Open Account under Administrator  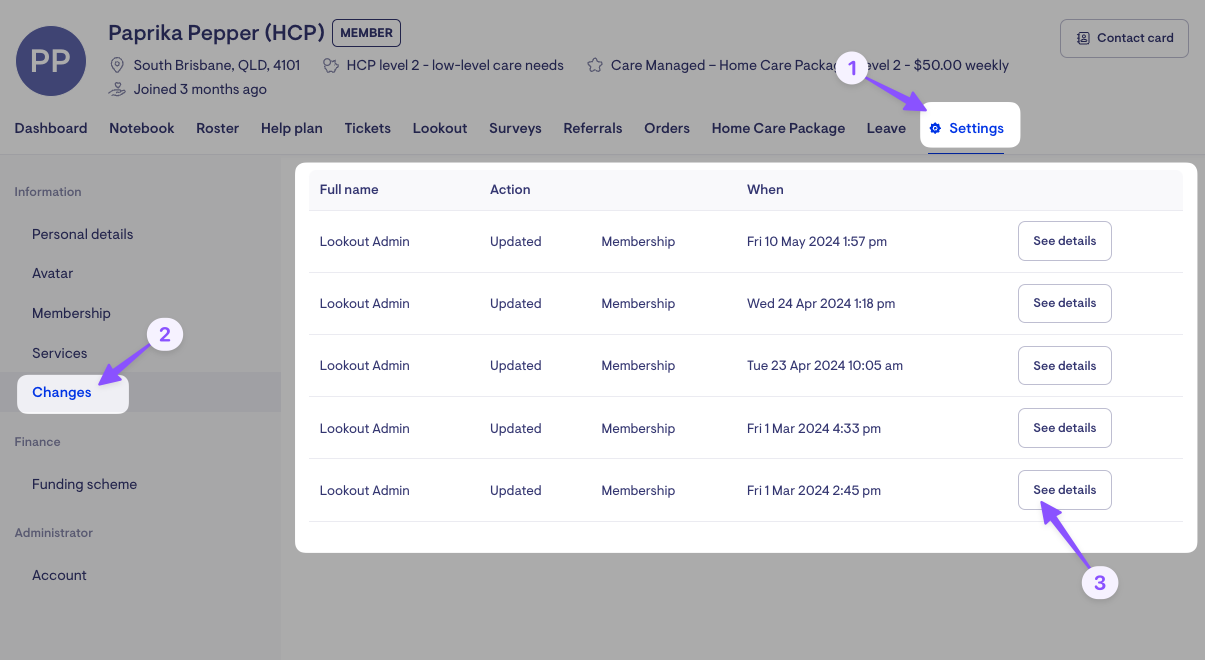pyautogui.click(x=59, y=575)
